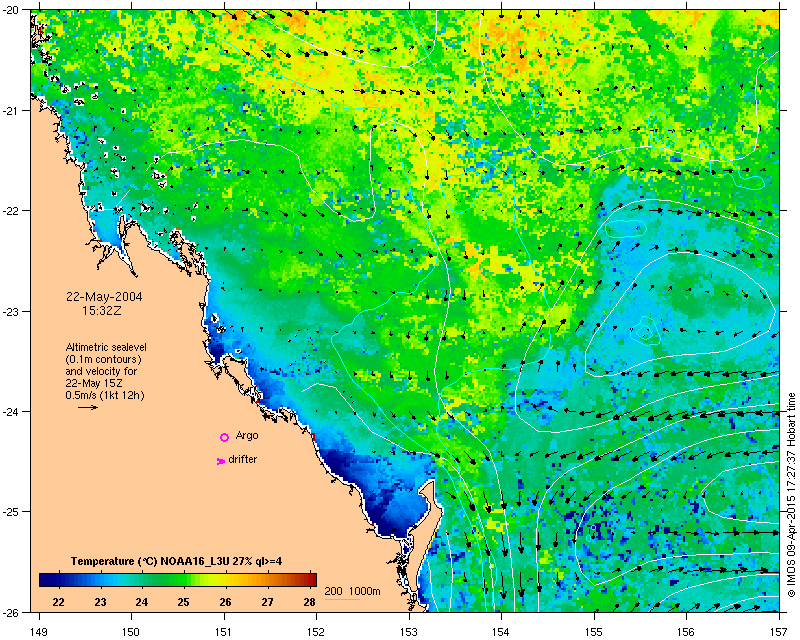Click the magenta drifter marker symbol

[221, 461]
